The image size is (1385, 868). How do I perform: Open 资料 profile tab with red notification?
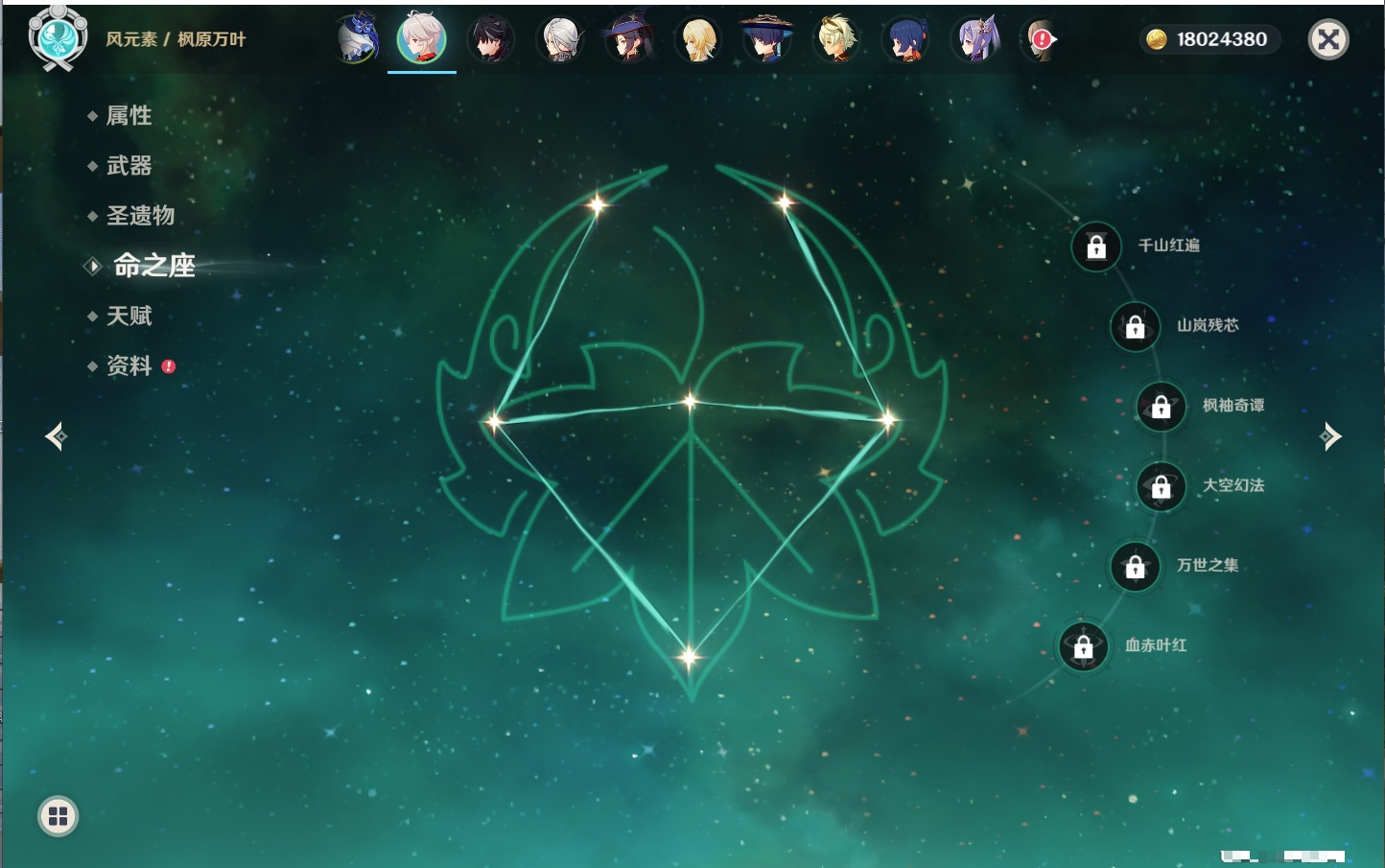[129, 365]
